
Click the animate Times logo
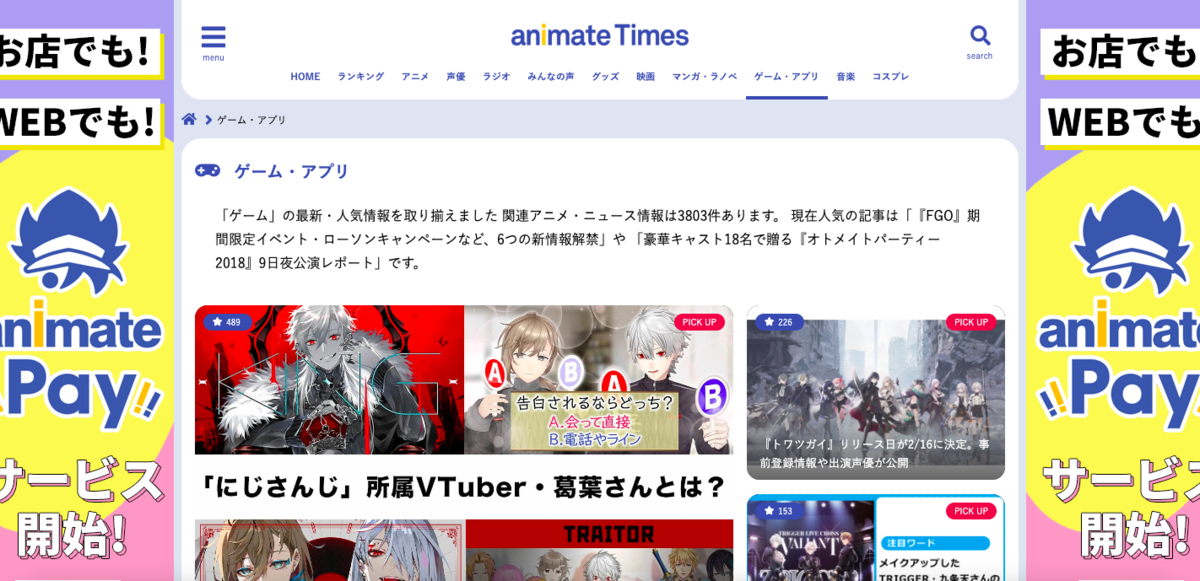pos(600,36)
